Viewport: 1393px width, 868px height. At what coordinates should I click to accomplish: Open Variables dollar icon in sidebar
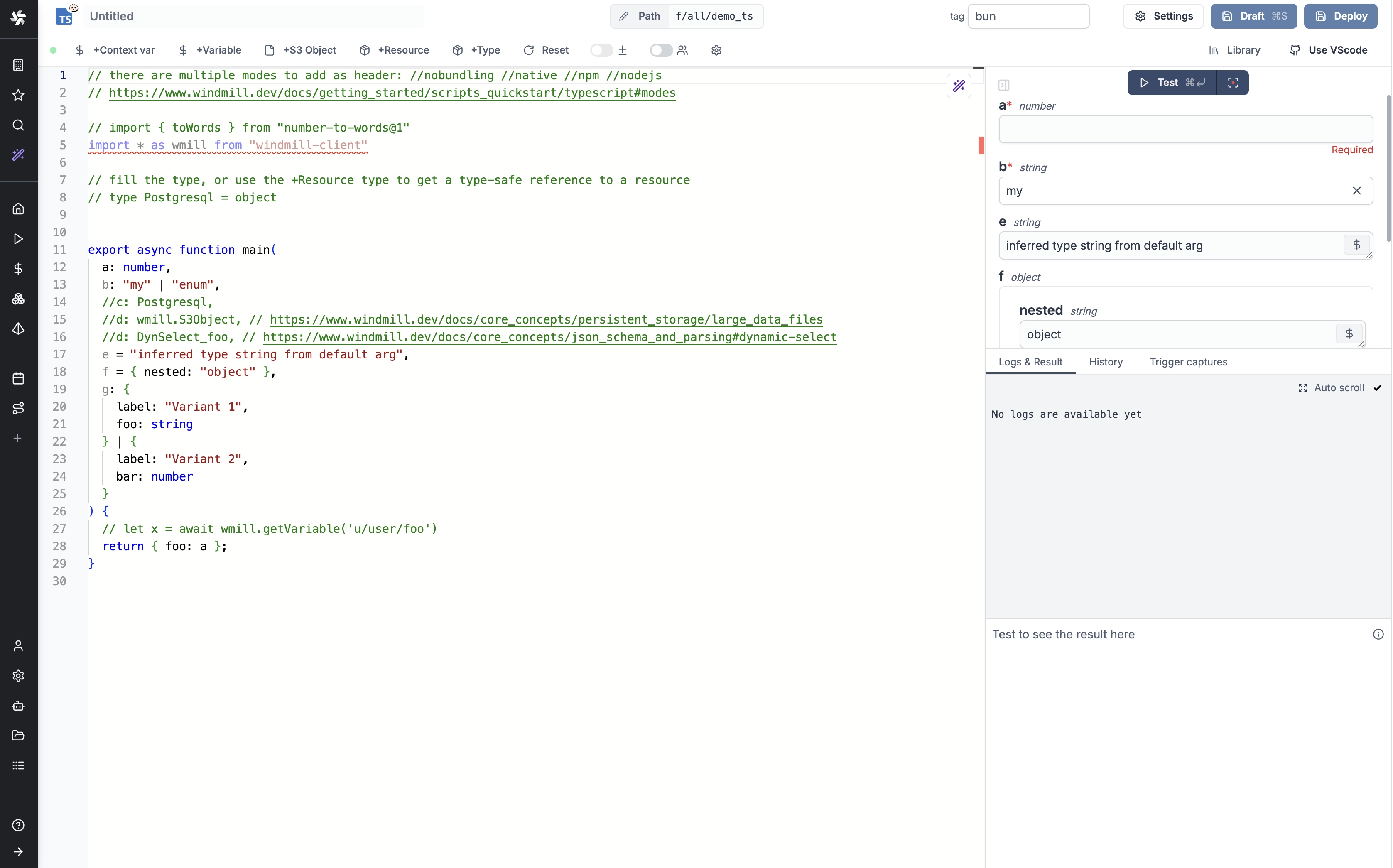[18, 269]
